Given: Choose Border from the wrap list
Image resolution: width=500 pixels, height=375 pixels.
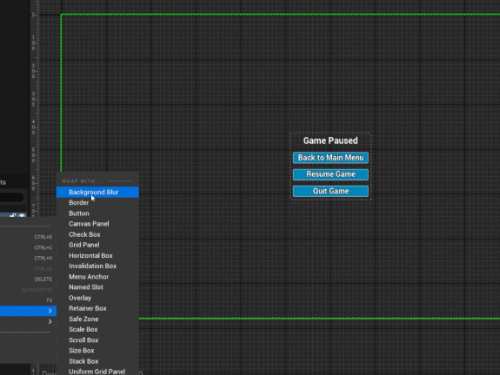Looking at the screenshot, I should click(x=97, y=203).
